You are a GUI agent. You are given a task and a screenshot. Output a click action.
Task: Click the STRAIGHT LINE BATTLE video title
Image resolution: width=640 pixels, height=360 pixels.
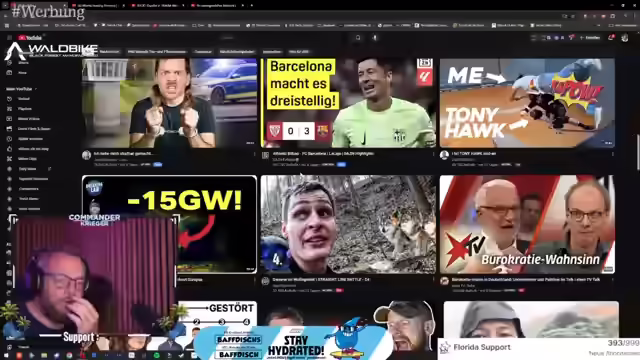coord(321,280)
